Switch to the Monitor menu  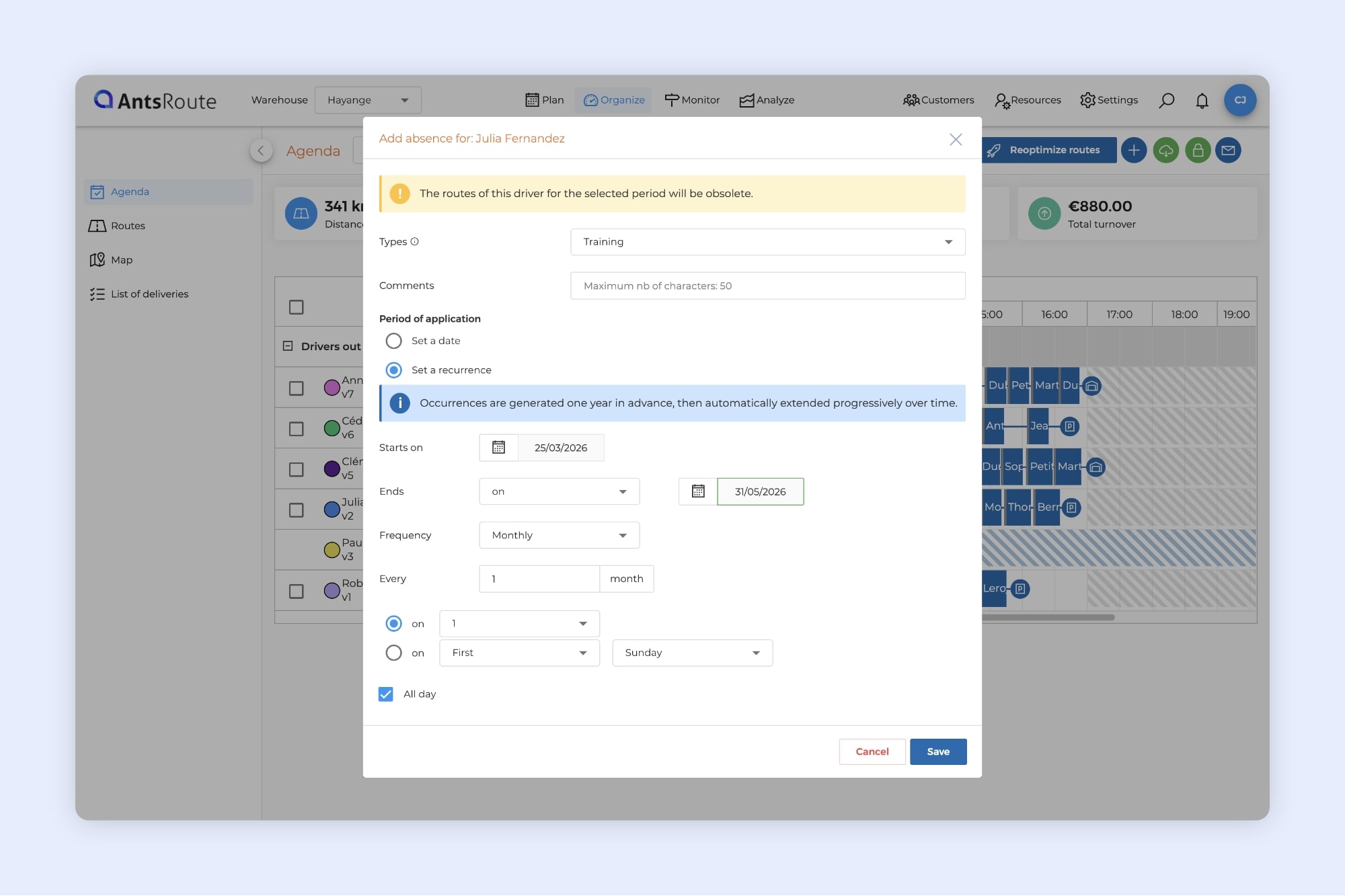click(x=692, y=100)
